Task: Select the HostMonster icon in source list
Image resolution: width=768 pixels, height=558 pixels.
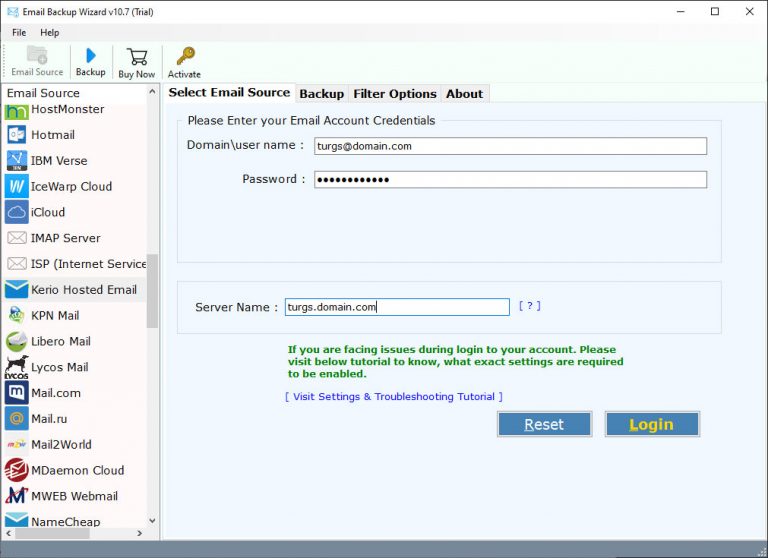Action: pyautogui.click(x=16, y=112)
